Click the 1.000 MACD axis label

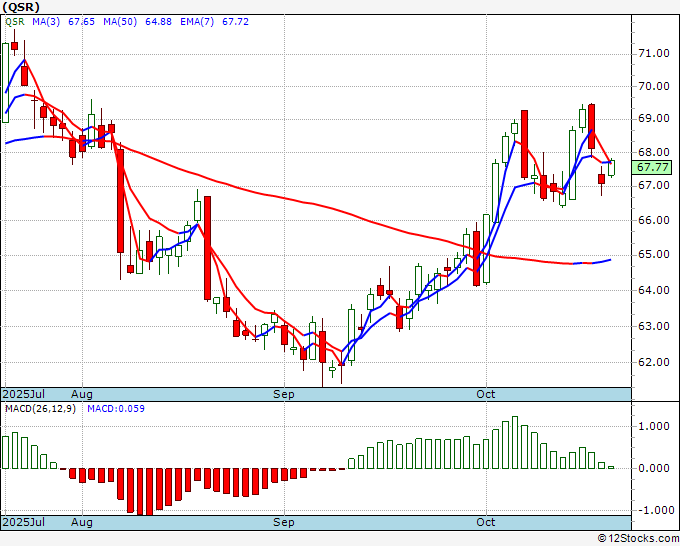click(x=656, y=426)
